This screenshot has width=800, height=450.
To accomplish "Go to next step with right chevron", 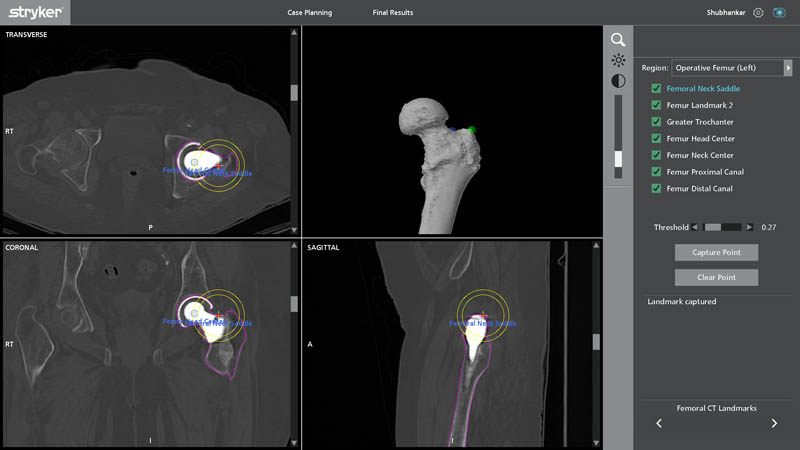I will (774, 423).
